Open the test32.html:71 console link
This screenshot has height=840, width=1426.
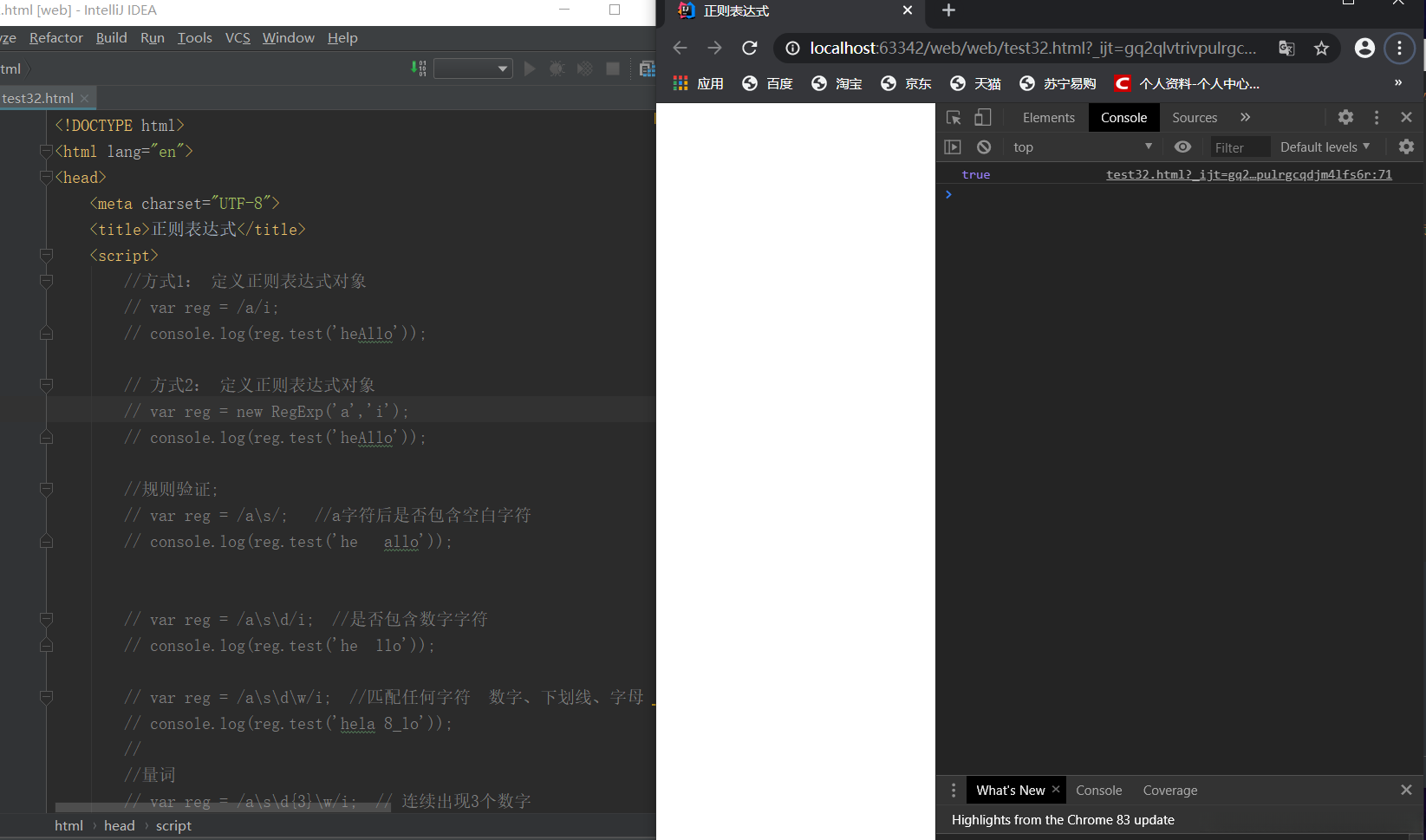click(x=1248, y=174)
